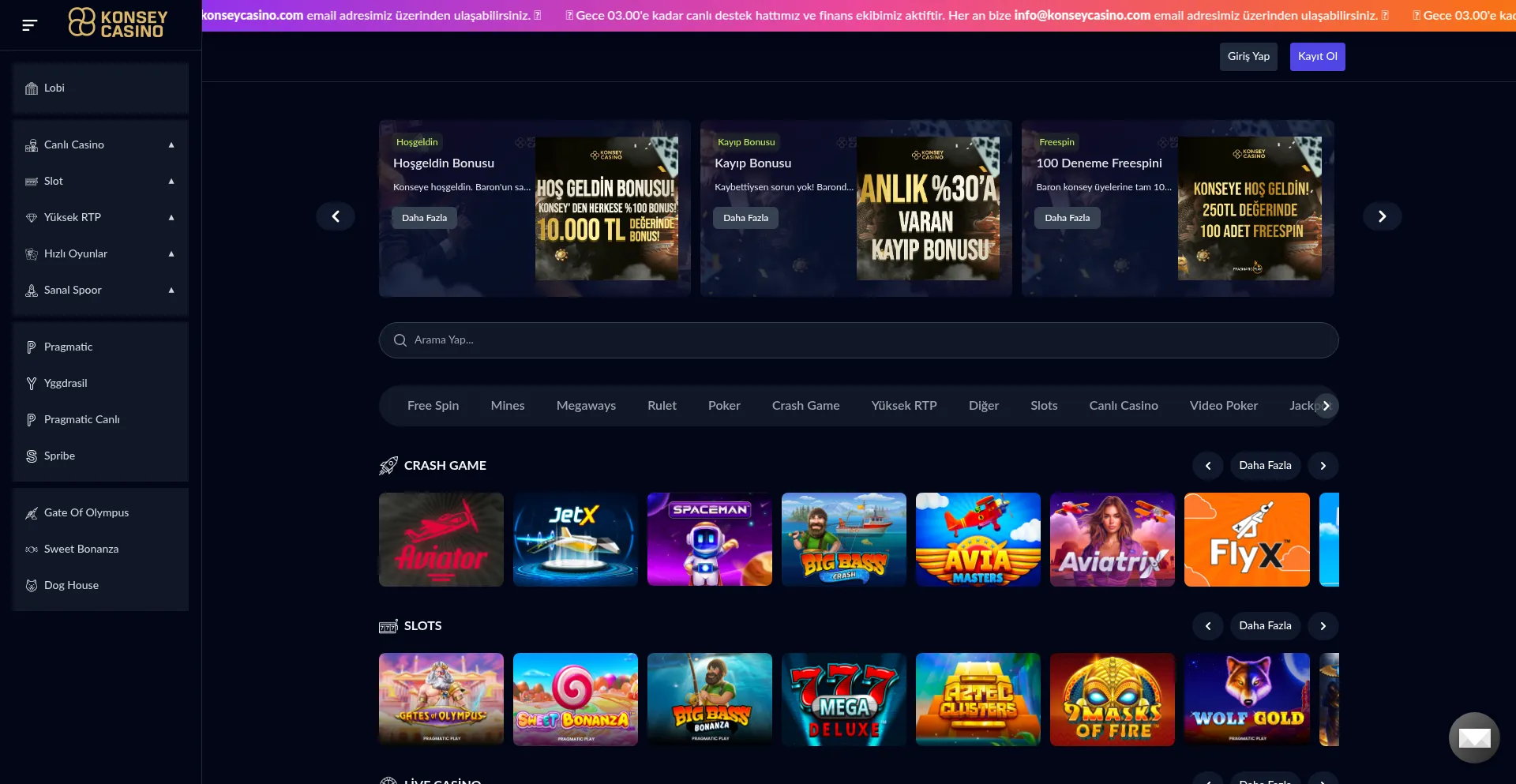Expand the Yüksek RTP sidebar section
This screenshot has height=784, width=1516.
point(171,218)
